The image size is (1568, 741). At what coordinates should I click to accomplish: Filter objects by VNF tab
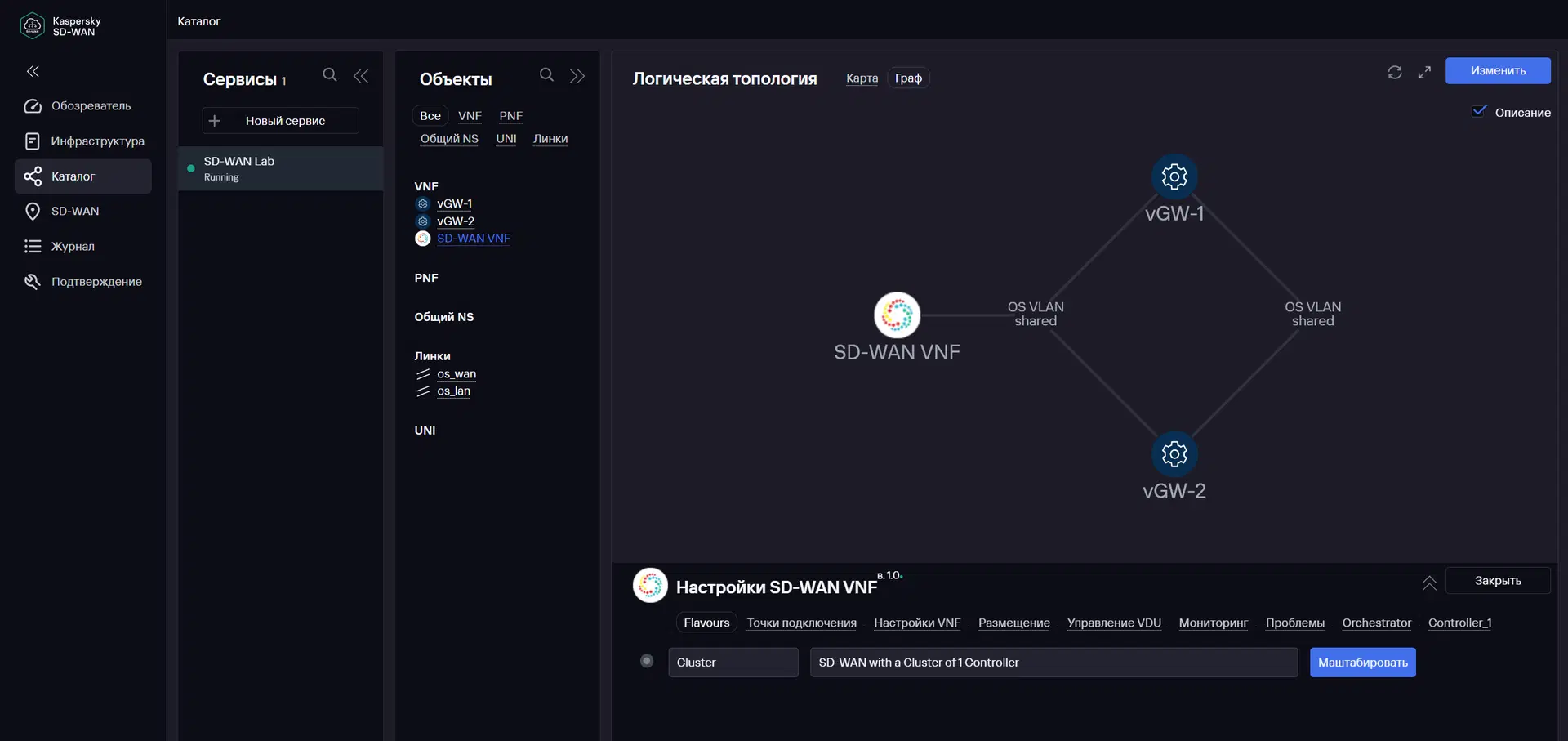[x=470, y=116]
